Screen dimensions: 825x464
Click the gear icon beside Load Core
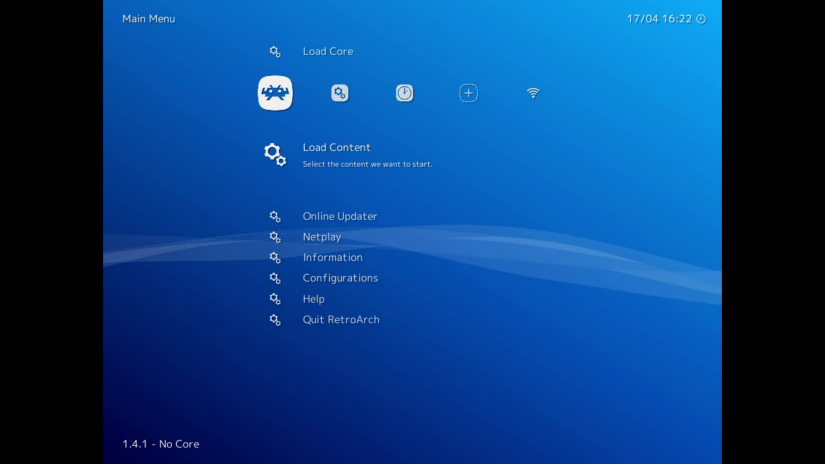[275, 52]
